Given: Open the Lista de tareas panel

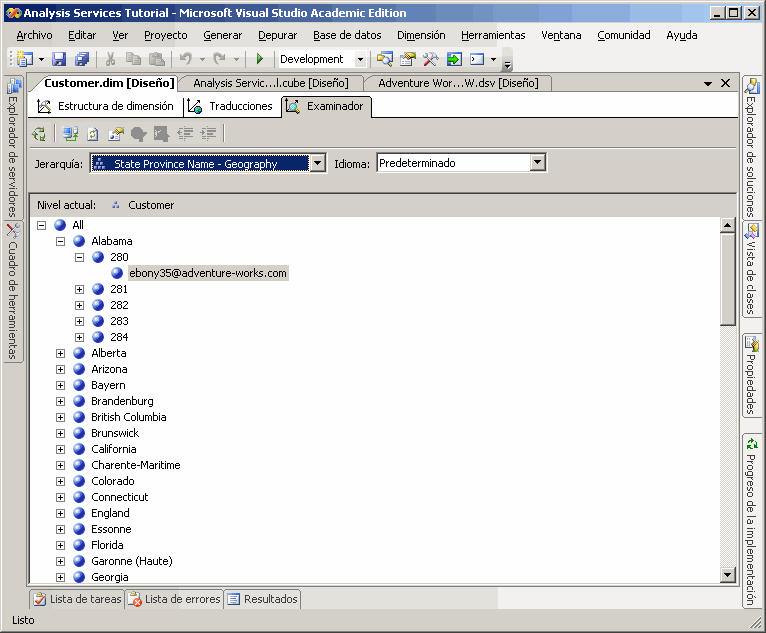Looking at the screenshot, I should (x=78, y=599).
